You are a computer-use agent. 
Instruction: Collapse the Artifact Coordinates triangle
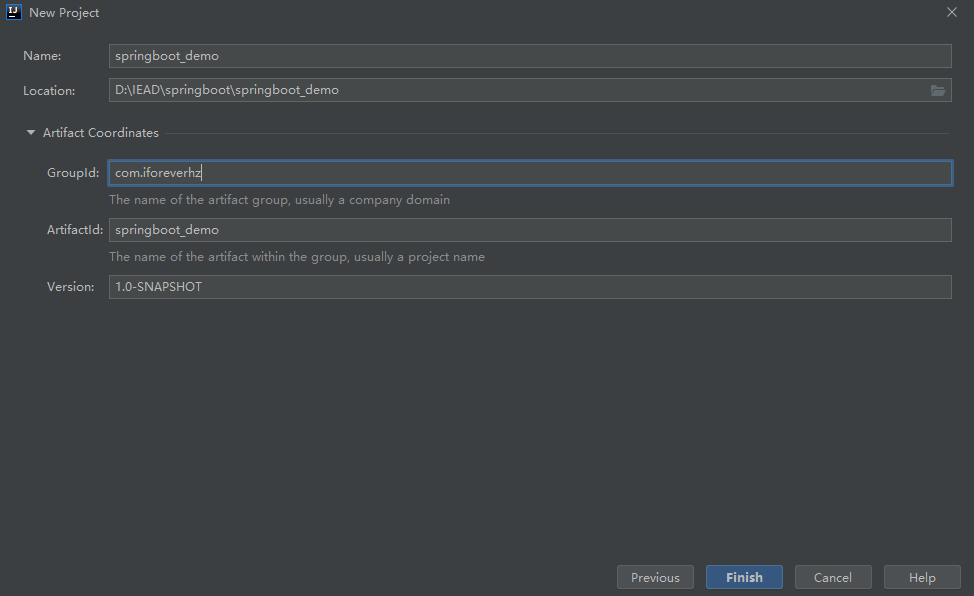pyautogui.click(x=31, y=132)
